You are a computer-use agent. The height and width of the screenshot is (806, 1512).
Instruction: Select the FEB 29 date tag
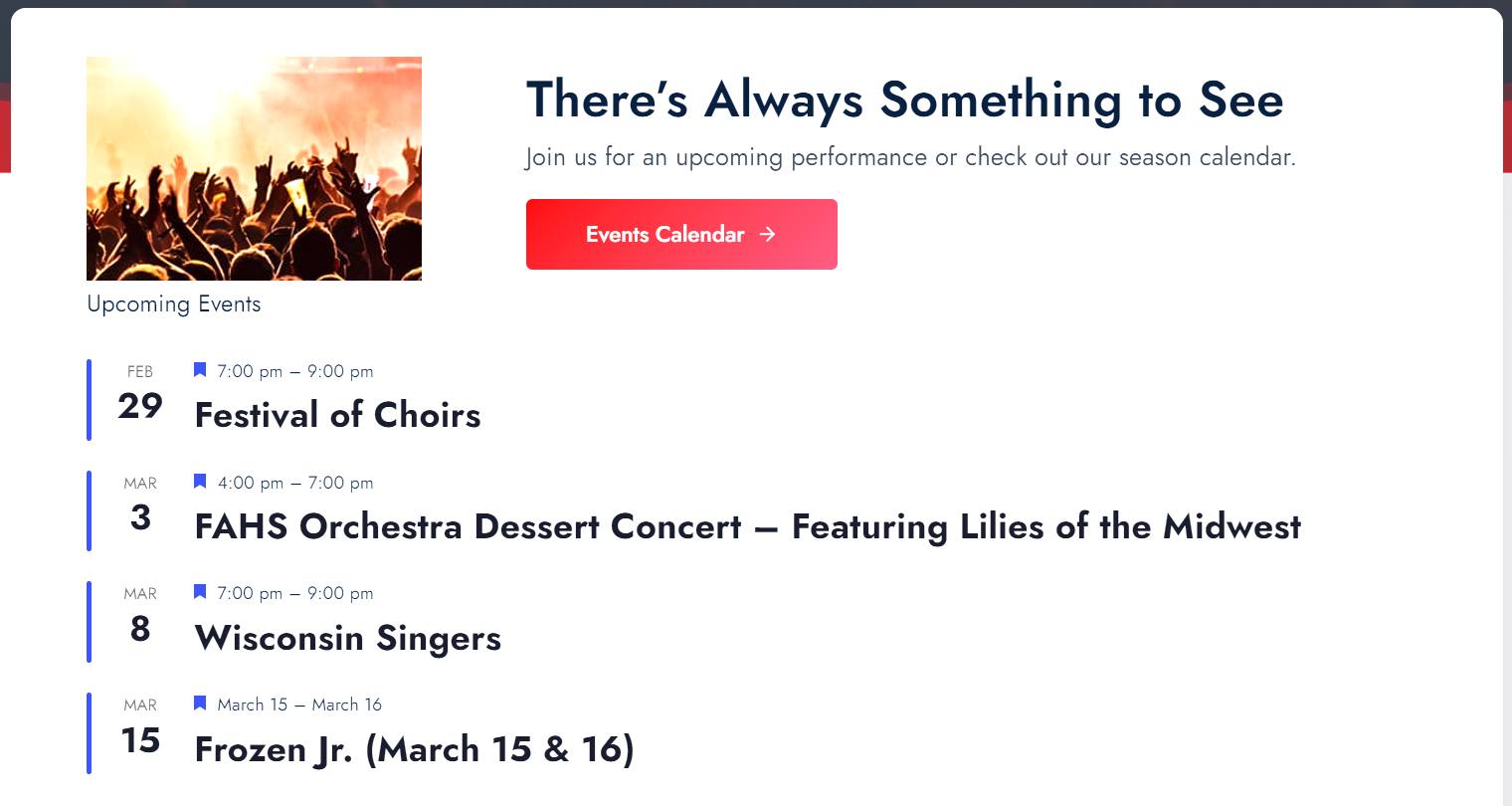click(x=139, y=394)
